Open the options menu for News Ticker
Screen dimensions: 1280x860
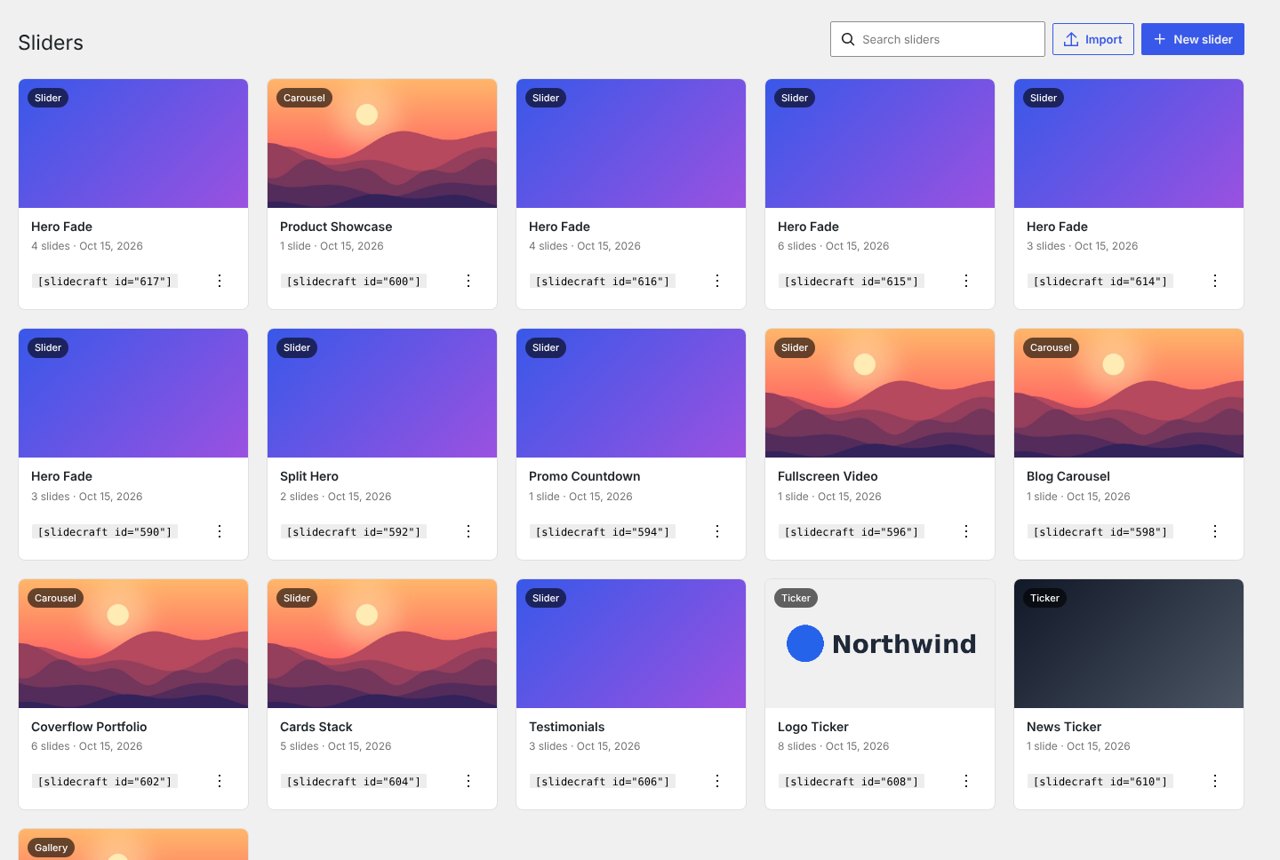pos(1215,781)
